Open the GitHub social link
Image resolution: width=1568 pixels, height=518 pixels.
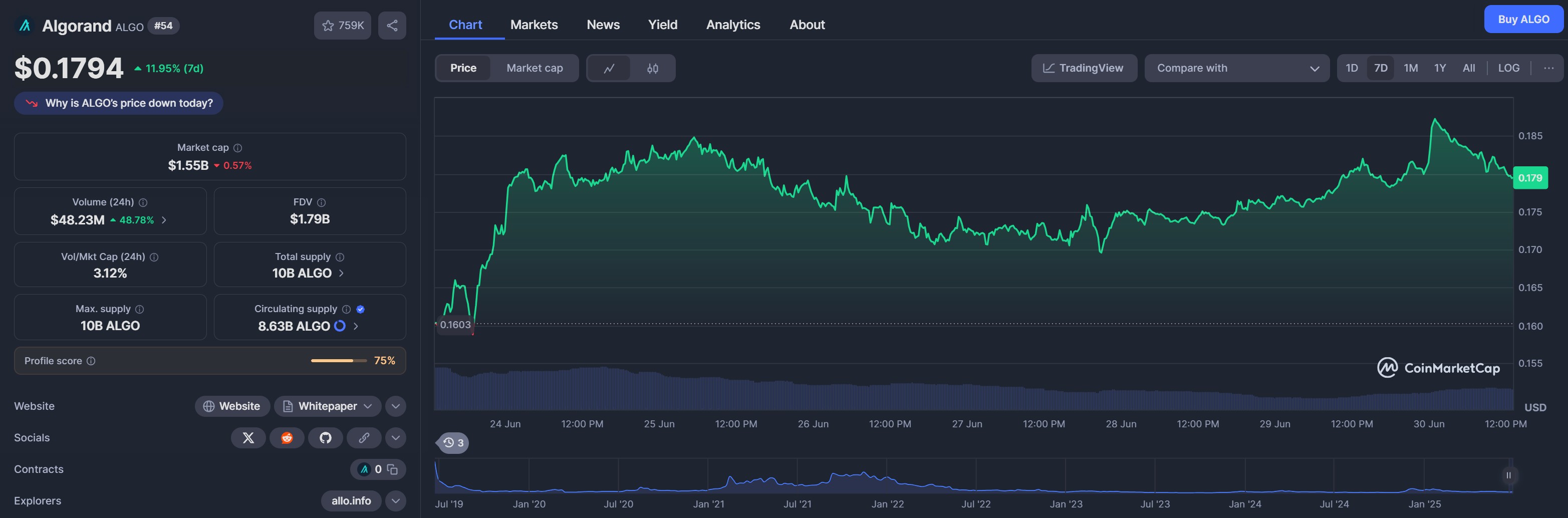click(x=326, y=438)
